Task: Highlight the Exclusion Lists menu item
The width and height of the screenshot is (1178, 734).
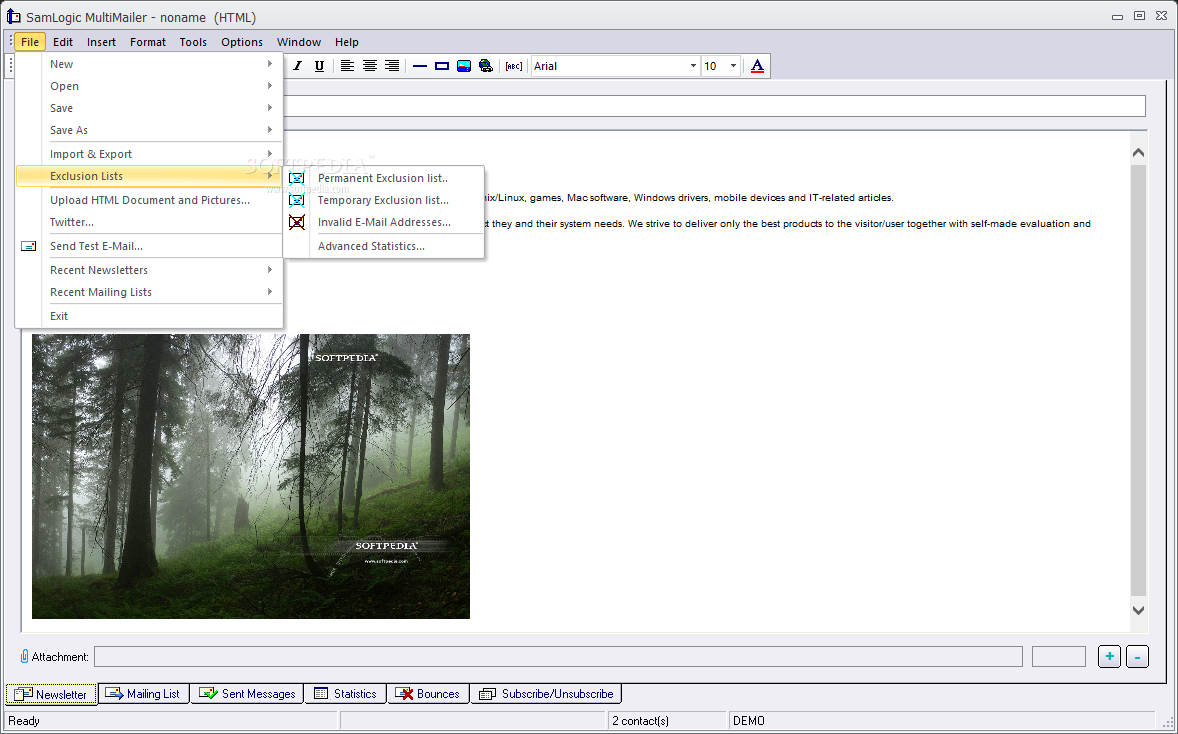Action: point(150,176)
